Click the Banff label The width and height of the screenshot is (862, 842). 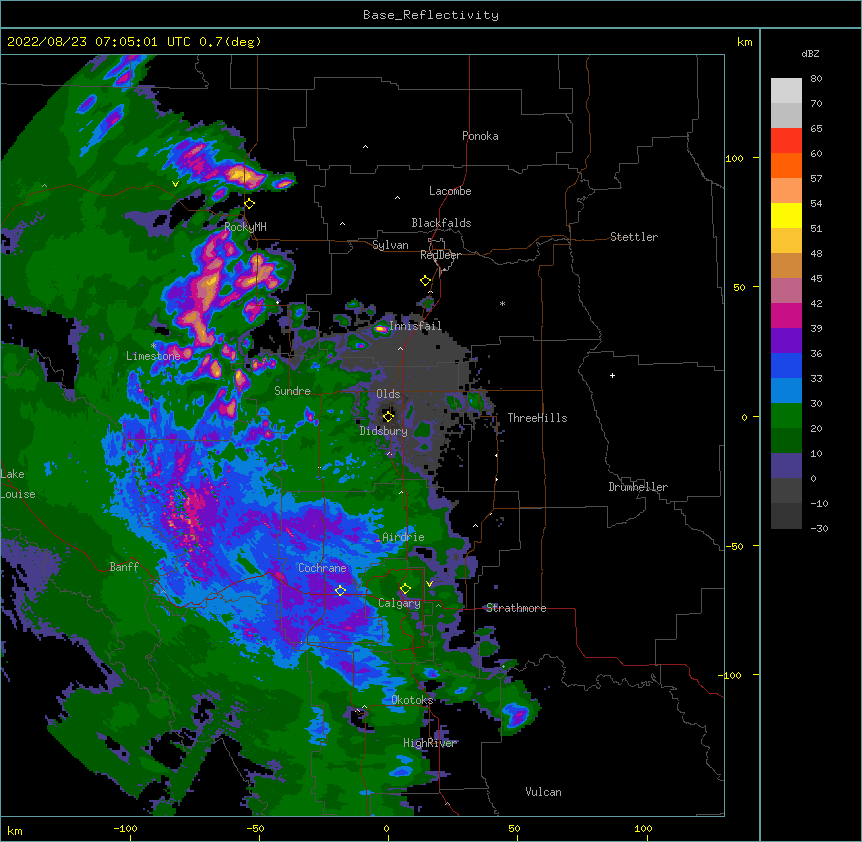point(124,567)
